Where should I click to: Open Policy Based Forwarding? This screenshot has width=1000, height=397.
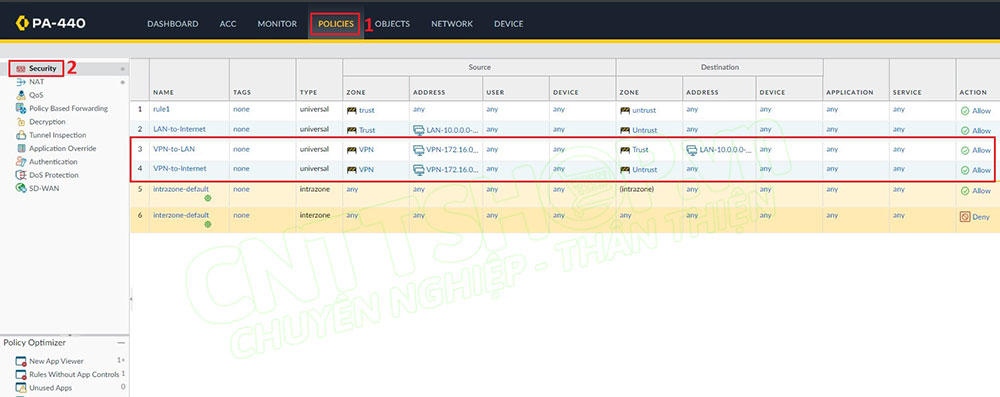tap(68, 109)
